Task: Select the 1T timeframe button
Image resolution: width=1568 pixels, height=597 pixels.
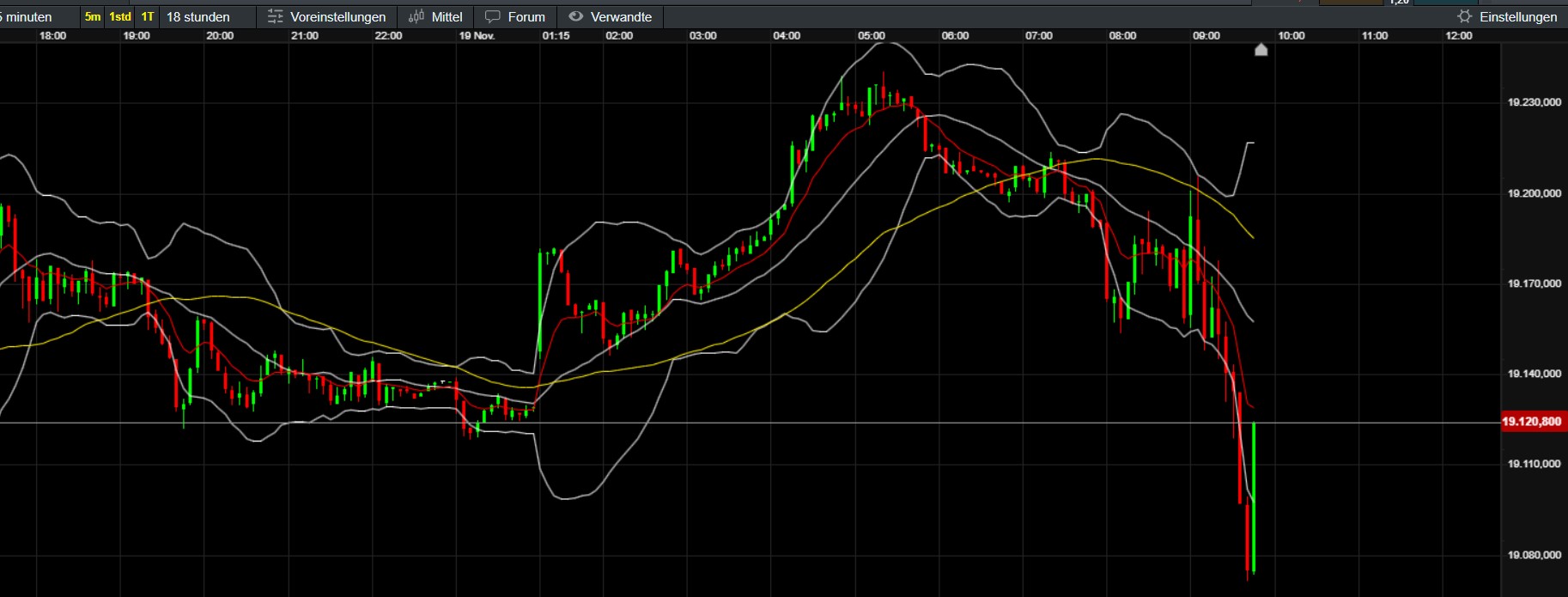Action: coord(148,16)
